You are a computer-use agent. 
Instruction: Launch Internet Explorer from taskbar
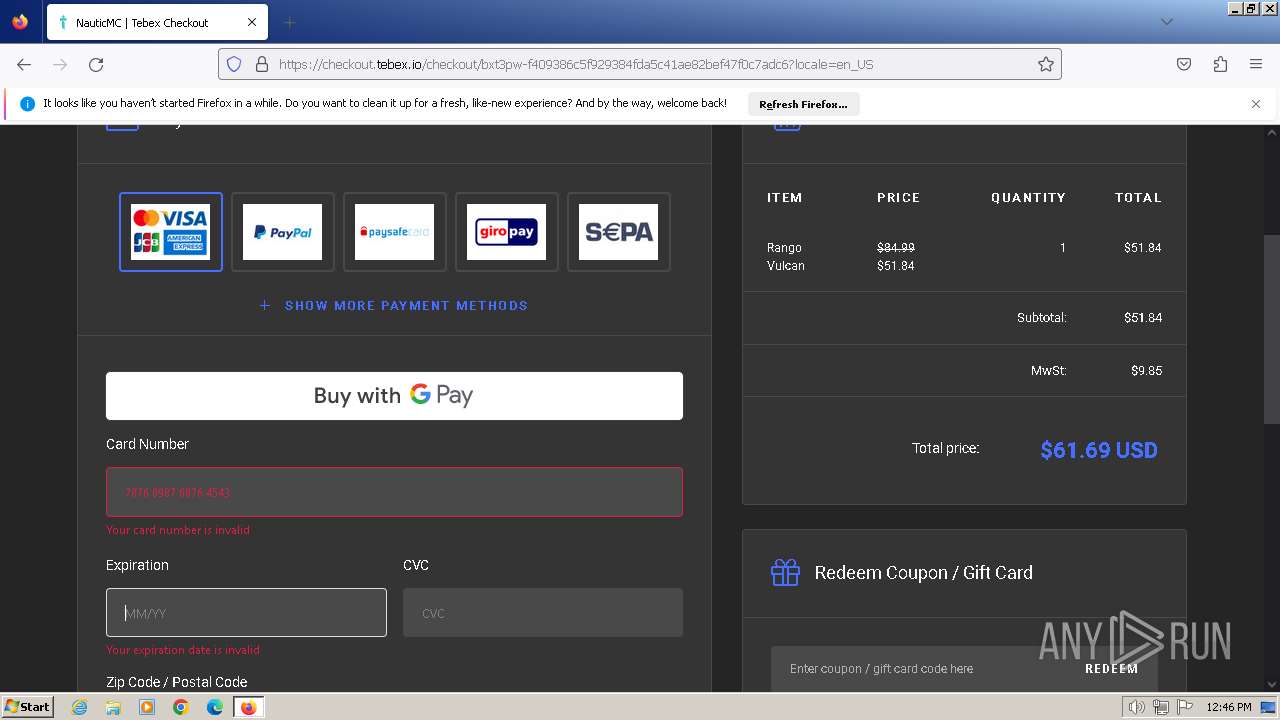pyautogui.click(x=80, y=707)
